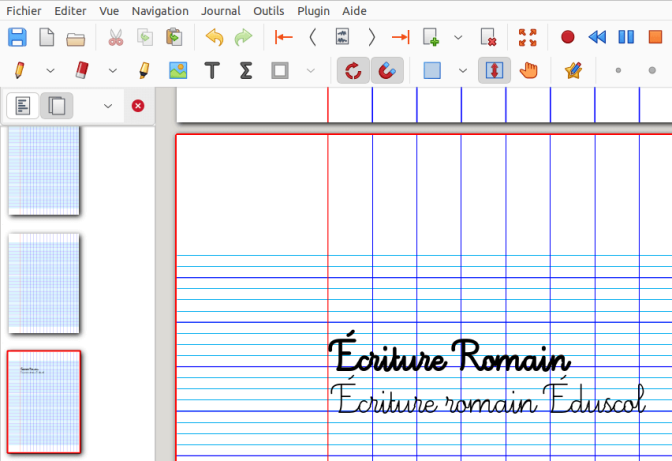The height and width of the screenshot is (461, 672).
Task: Expand shape drawing type dropdown
Action: click(311, 71)
